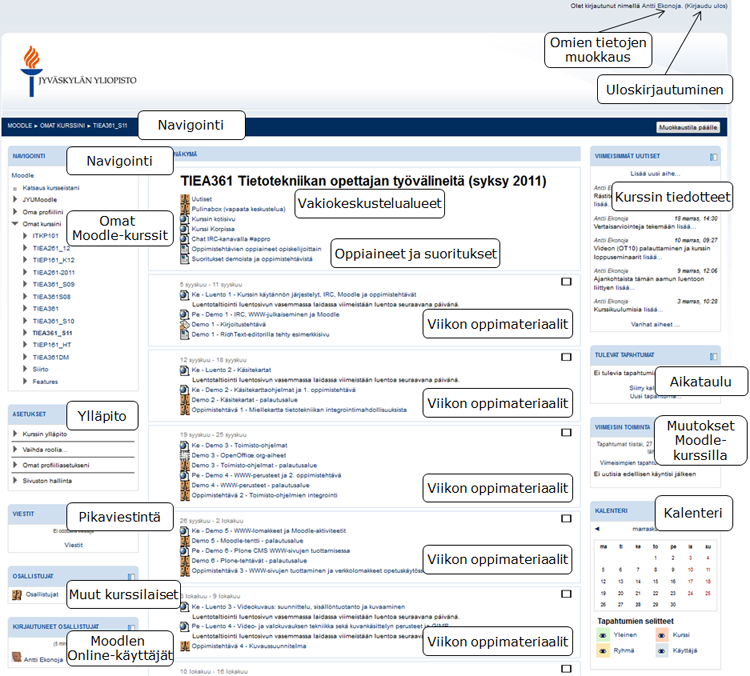Image resolution: width=750 pixels, height=676 pixels.
Task: Click the icon beside Demo 2 - Käsitekartat - palautusalue
Action: click(185, 399)
